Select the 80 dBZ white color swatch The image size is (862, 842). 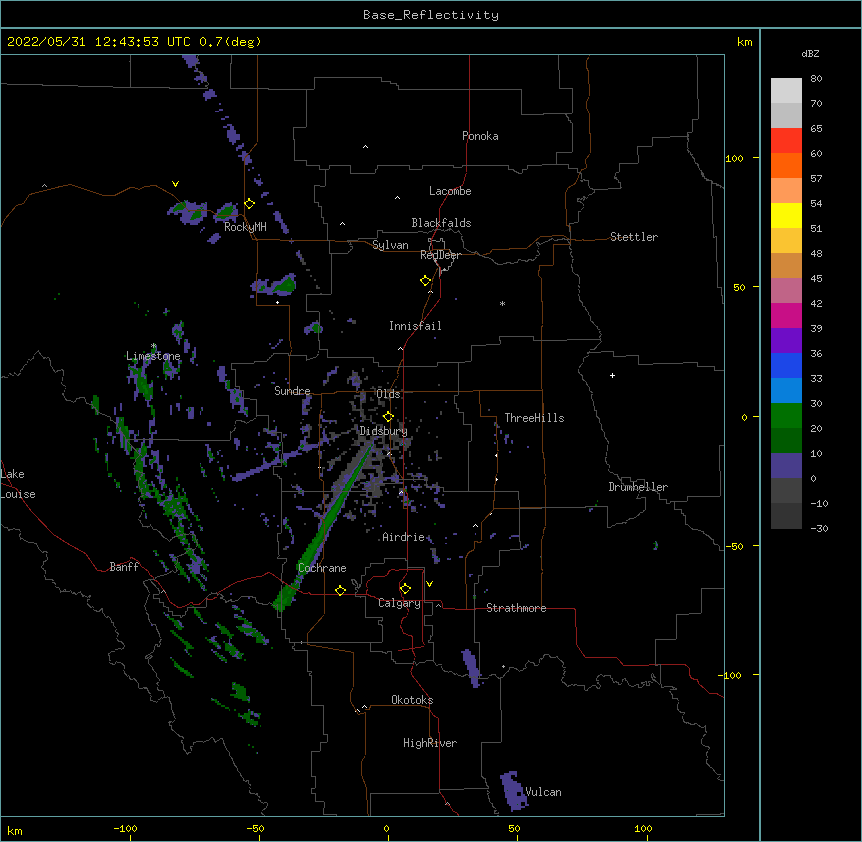[786, 91]
